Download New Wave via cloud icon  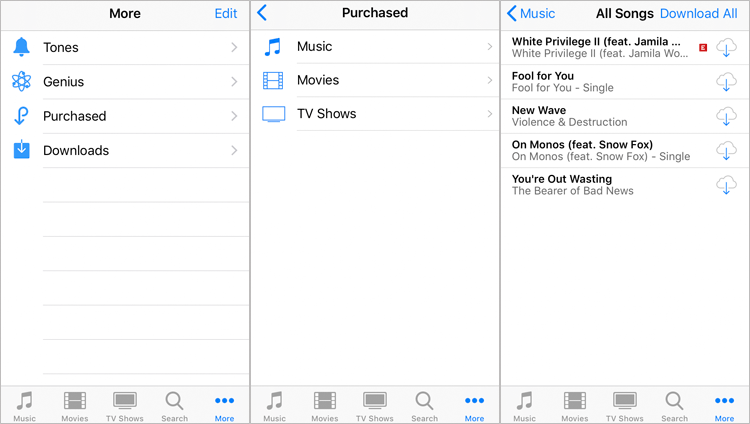coord(726,116)
